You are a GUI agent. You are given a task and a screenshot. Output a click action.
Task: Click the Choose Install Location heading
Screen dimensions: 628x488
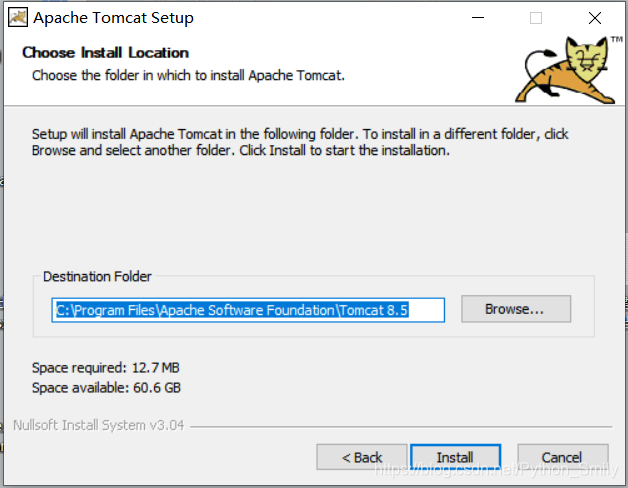[x=106, y=52]
